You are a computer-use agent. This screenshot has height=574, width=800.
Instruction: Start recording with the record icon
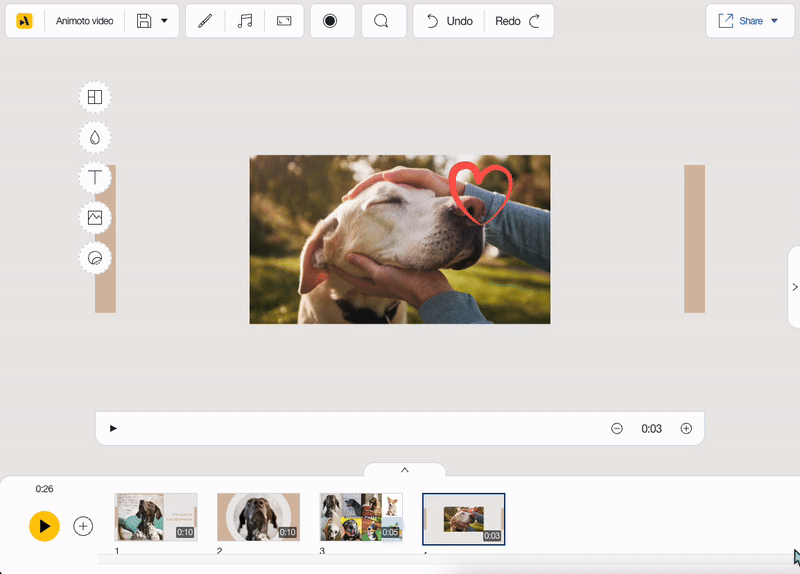pos(330,21)
